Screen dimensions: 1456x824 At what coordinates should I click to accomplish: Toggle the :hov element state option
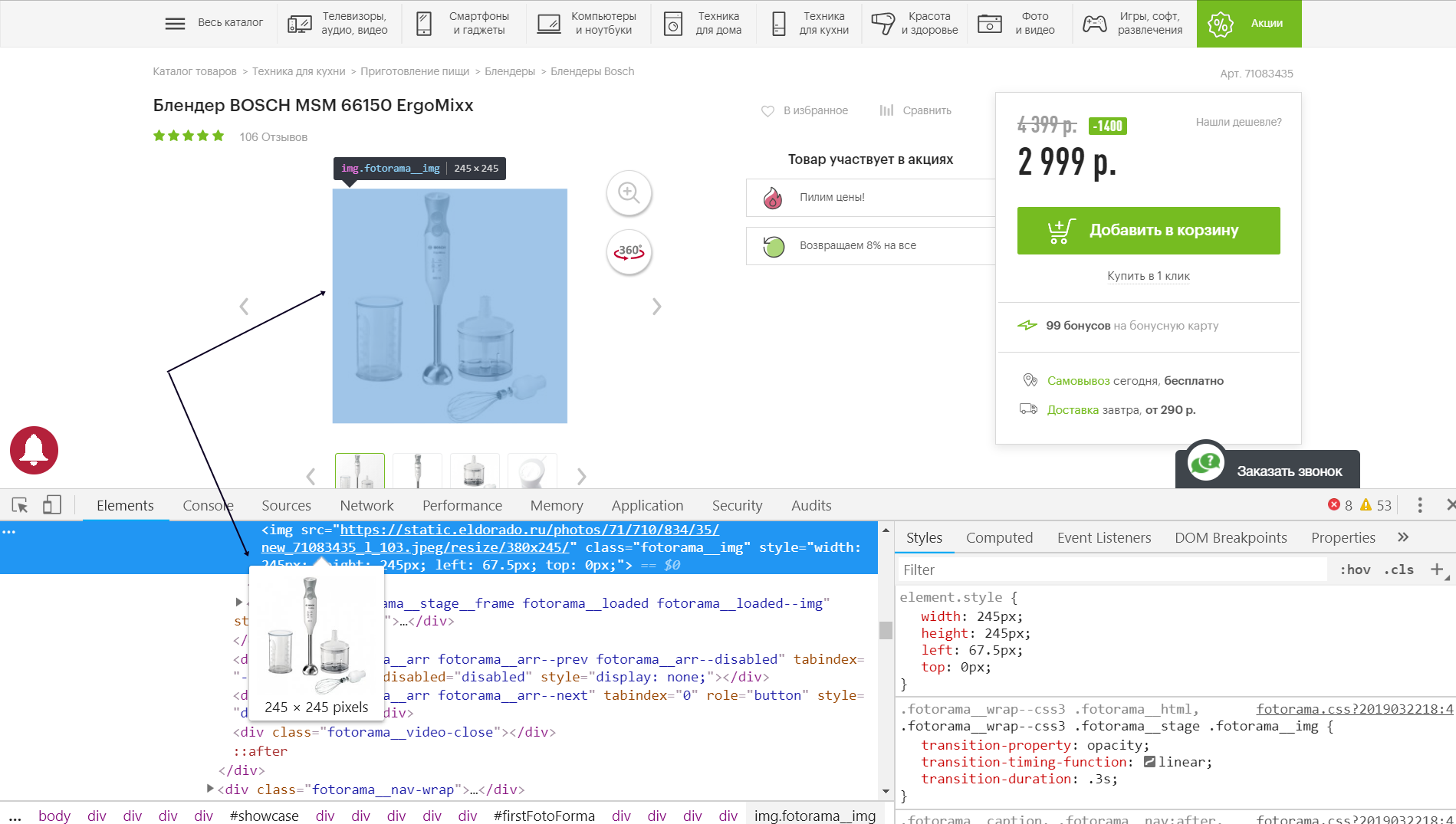point(1355,570)
